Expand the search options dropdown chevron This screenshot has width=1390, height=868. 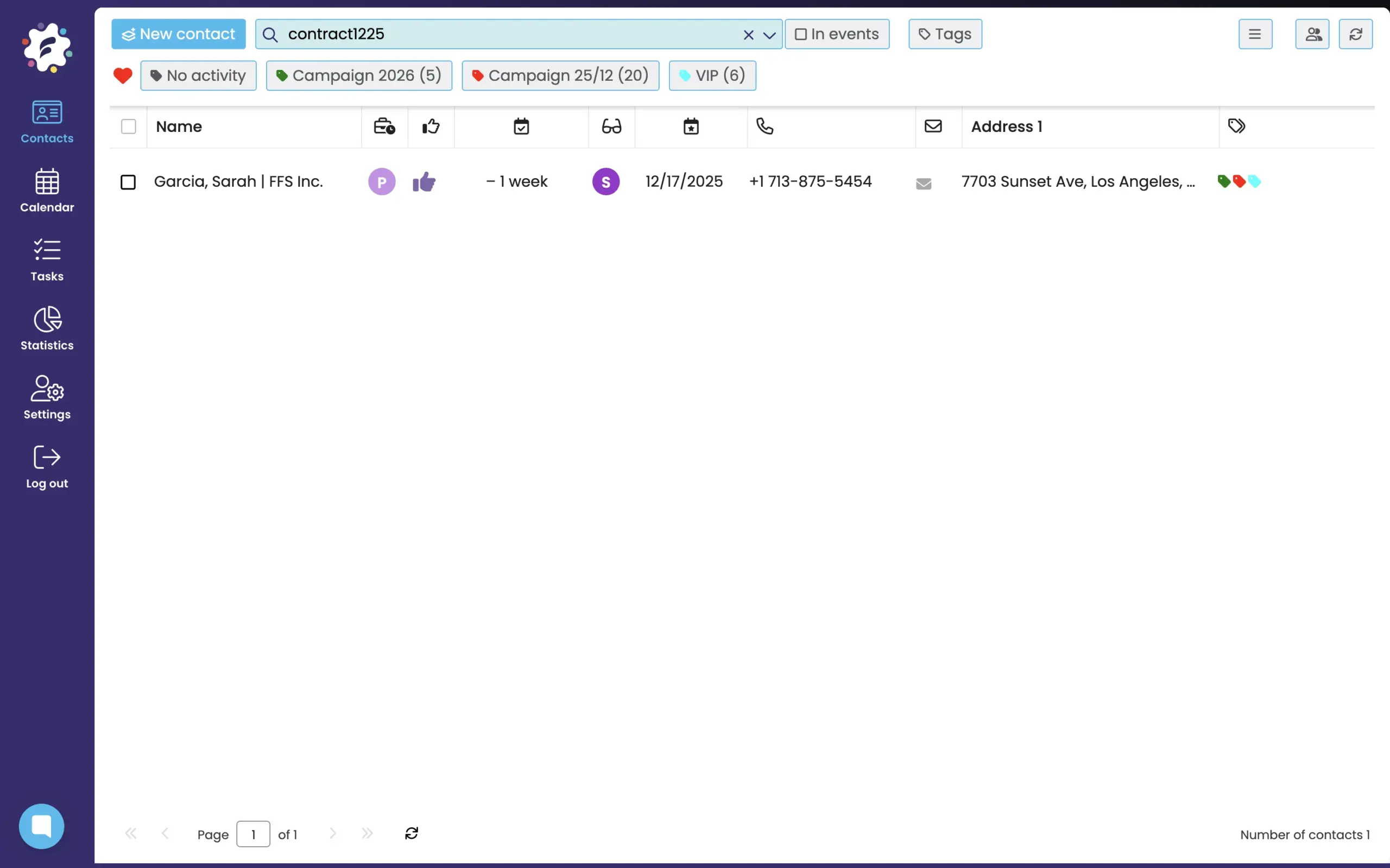[x=769, y=35]
